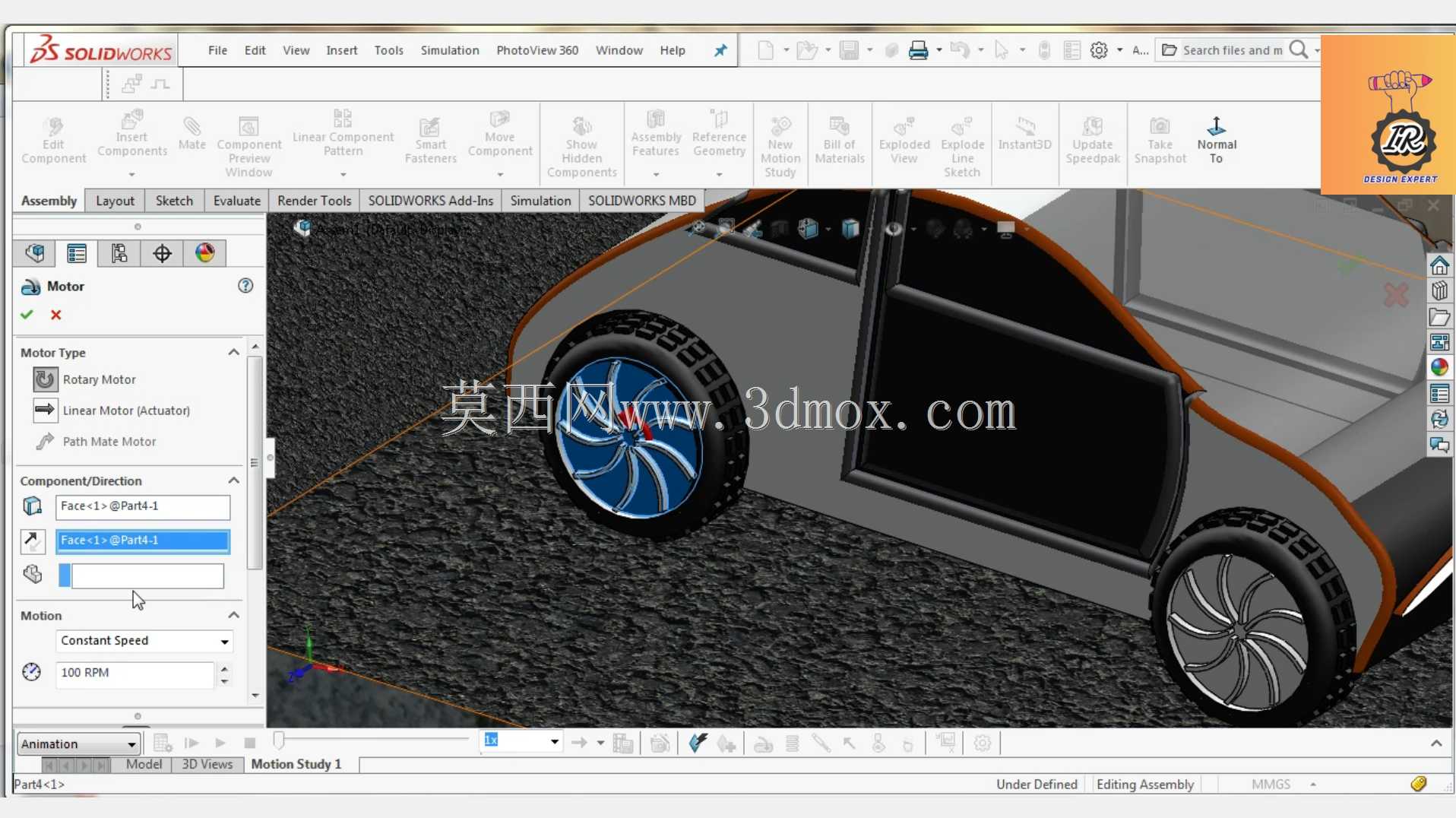Screen dimensions: 1456x818
Task: Open FeatureManager design tree tab
Action: coord(34,253)
